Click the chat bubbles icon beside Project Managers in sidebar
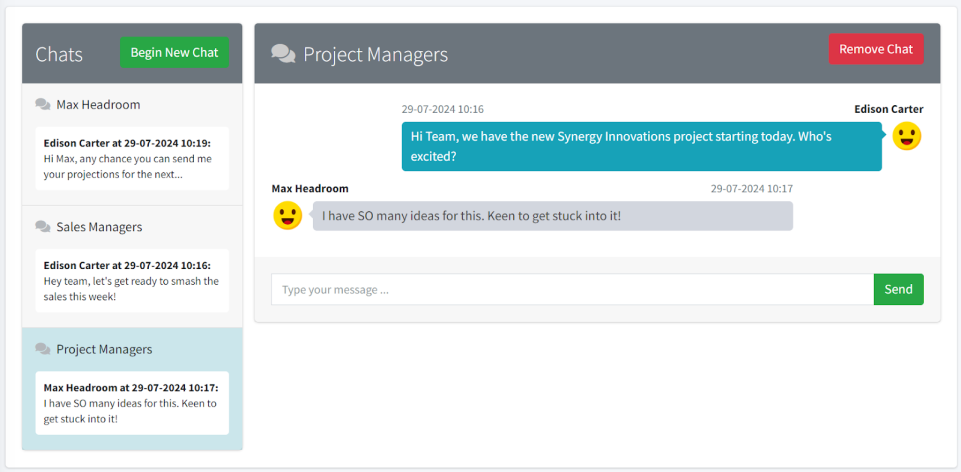Screen dimensions: 961x472 43,349
